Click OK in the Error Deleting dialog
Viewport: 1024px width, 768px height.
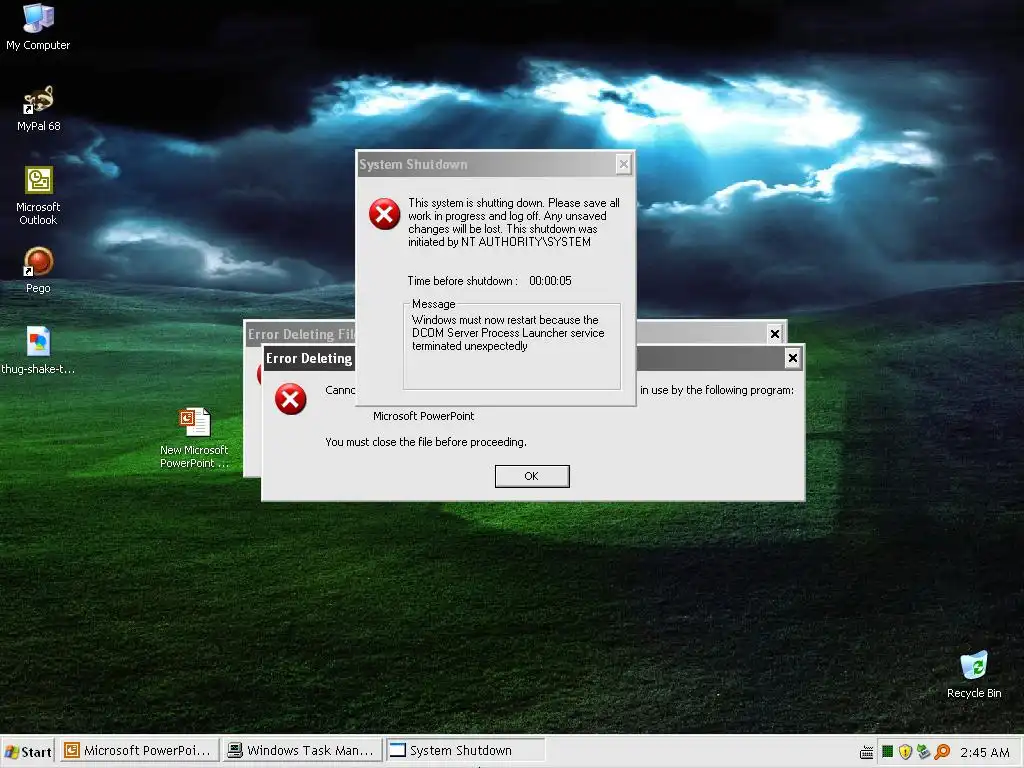click(x=532, y=476)
